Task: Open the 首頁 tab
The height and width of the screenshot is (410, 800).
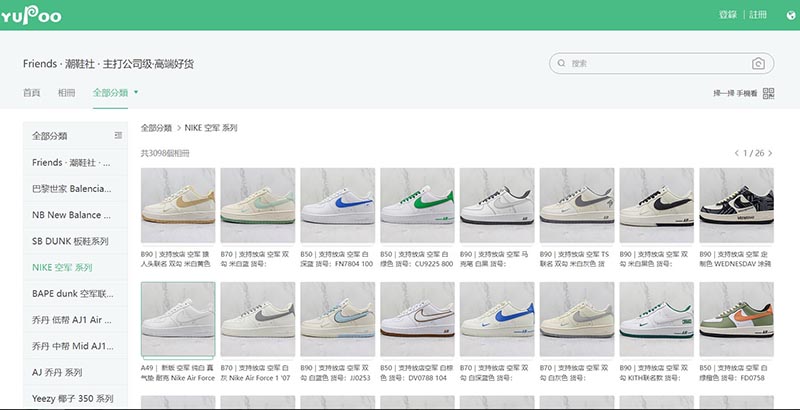Action: [x=32, y=93]
